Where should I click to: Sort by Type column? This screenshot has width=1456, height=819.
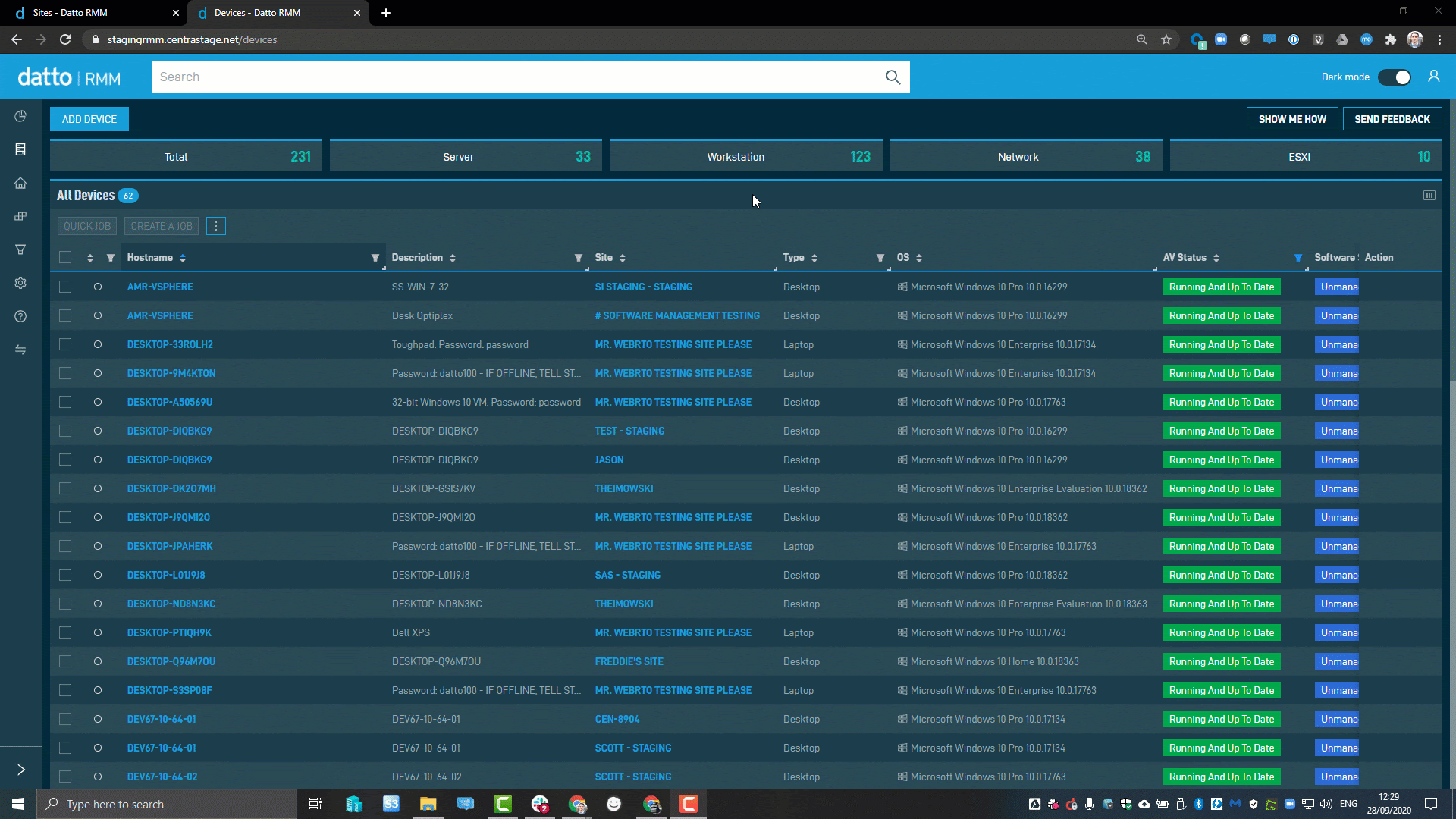814,258
